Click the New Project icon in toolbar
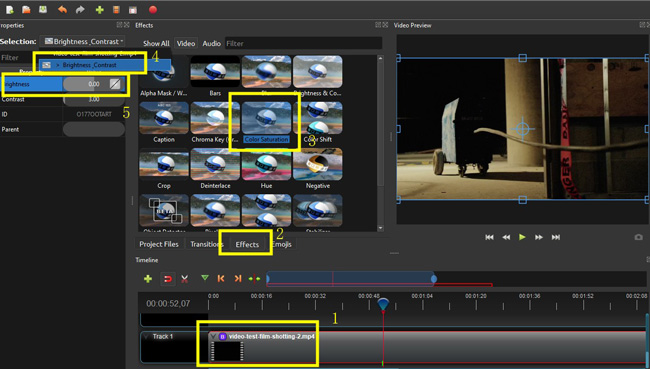The height and width of the screenshot is (369, 650). point(10,10)
